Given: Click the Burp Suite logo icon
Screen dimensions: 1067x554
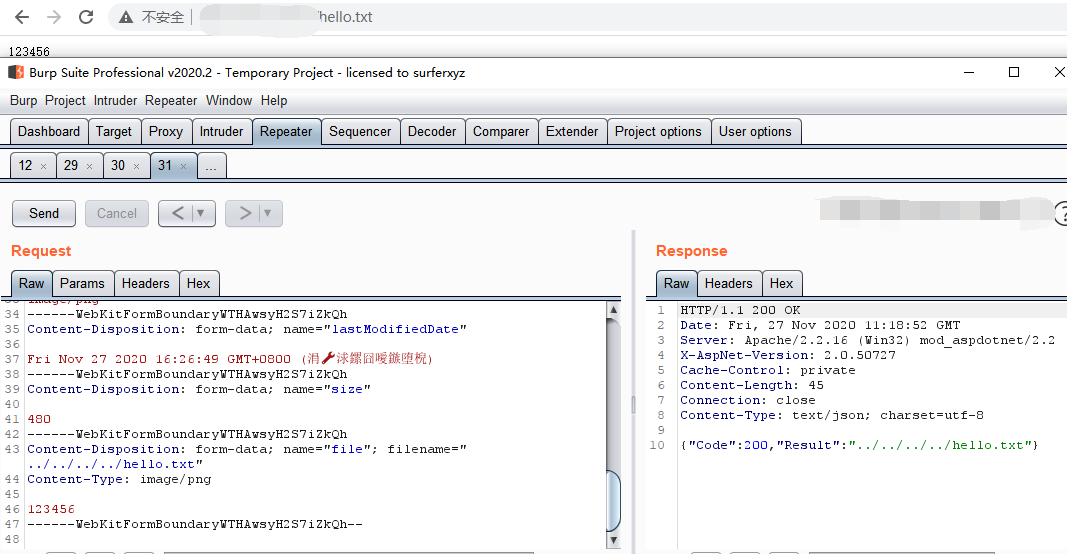Looking at the screenshot, I should tap(16, 72).
